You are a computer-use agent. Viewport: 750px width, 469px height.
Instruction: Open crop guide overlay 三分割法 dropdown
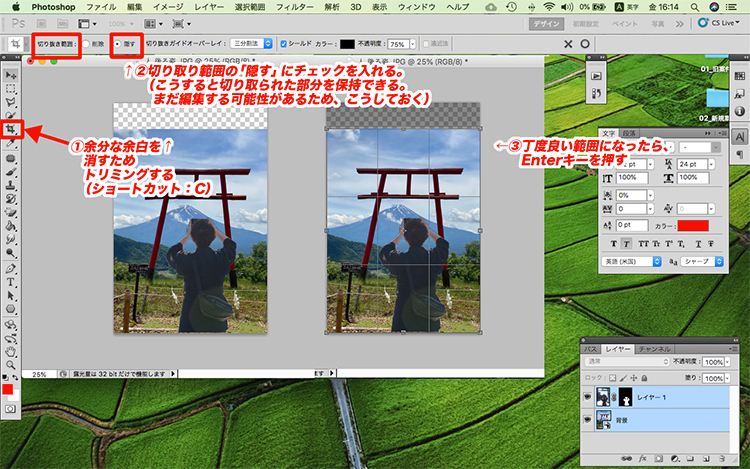coord(251,44)
